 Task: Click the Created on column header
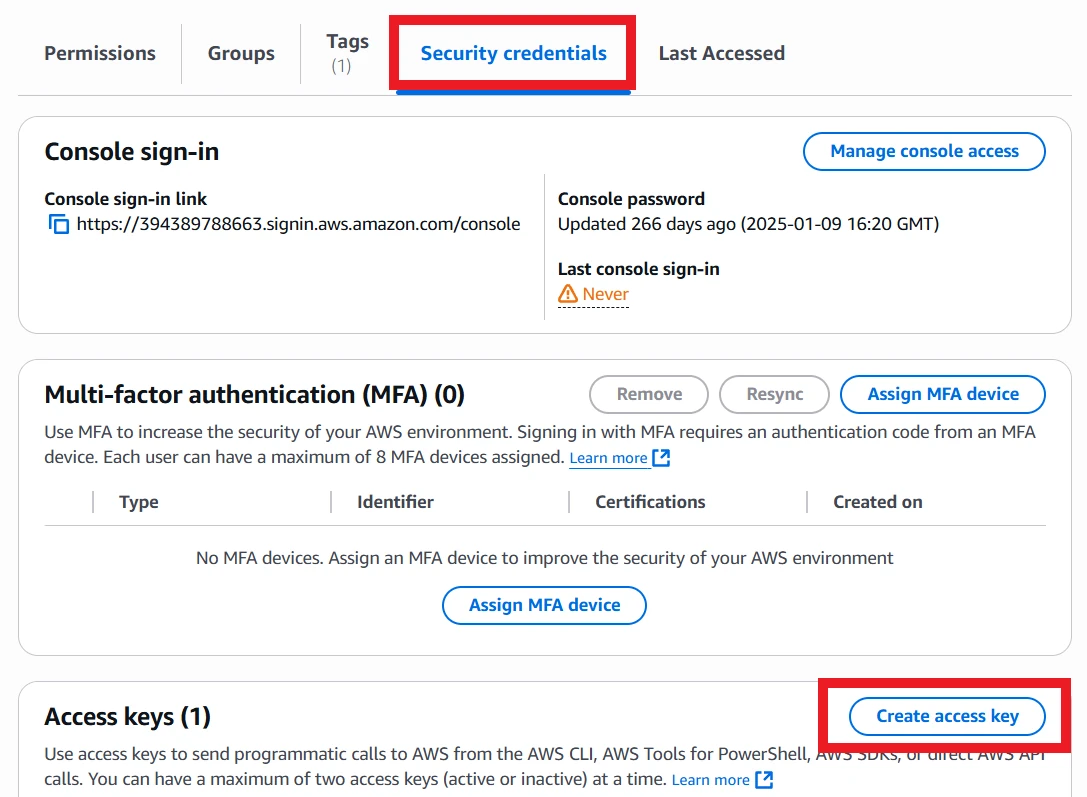click(x=878, y=502)
